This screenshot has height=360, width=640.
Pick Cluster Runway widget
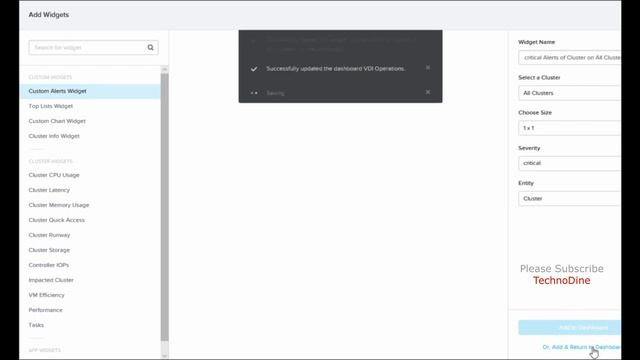[x=49, y=235]
